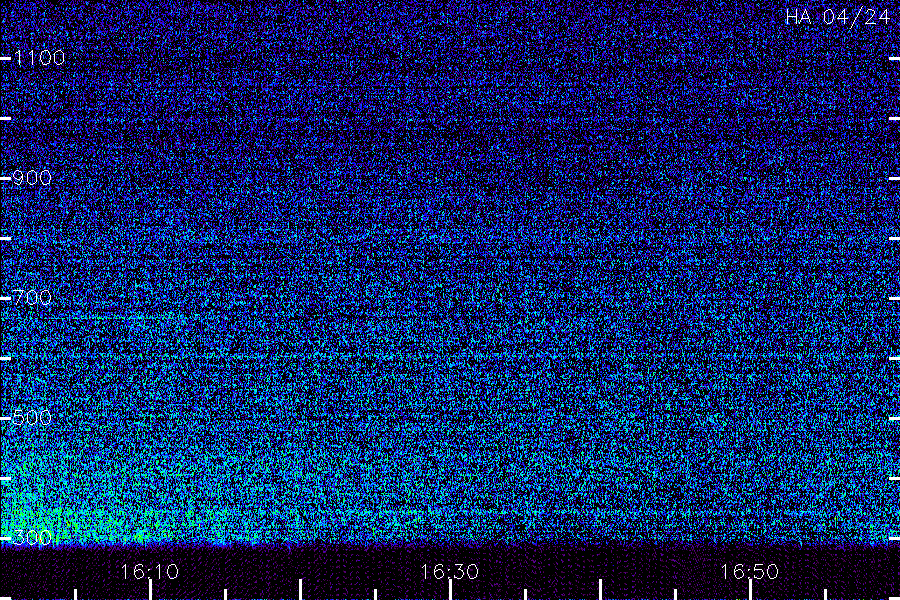Click the 300 frequency axis label
The width and height of the screenshot is (900, 600).
[x=32, y=537]
